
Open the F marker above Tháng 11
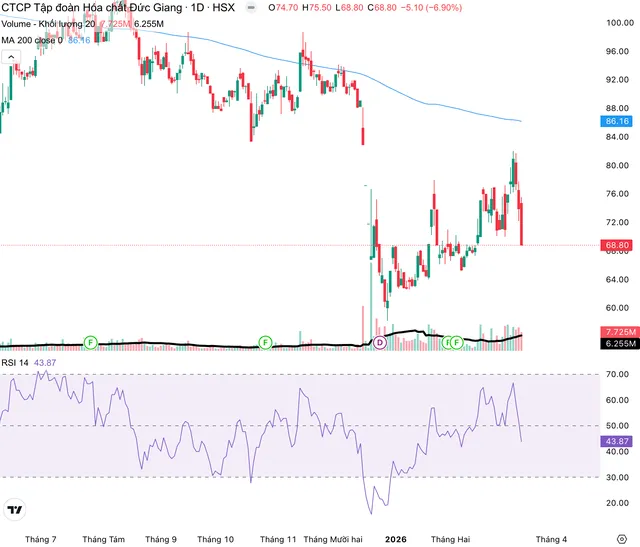(x=265, y=342)
